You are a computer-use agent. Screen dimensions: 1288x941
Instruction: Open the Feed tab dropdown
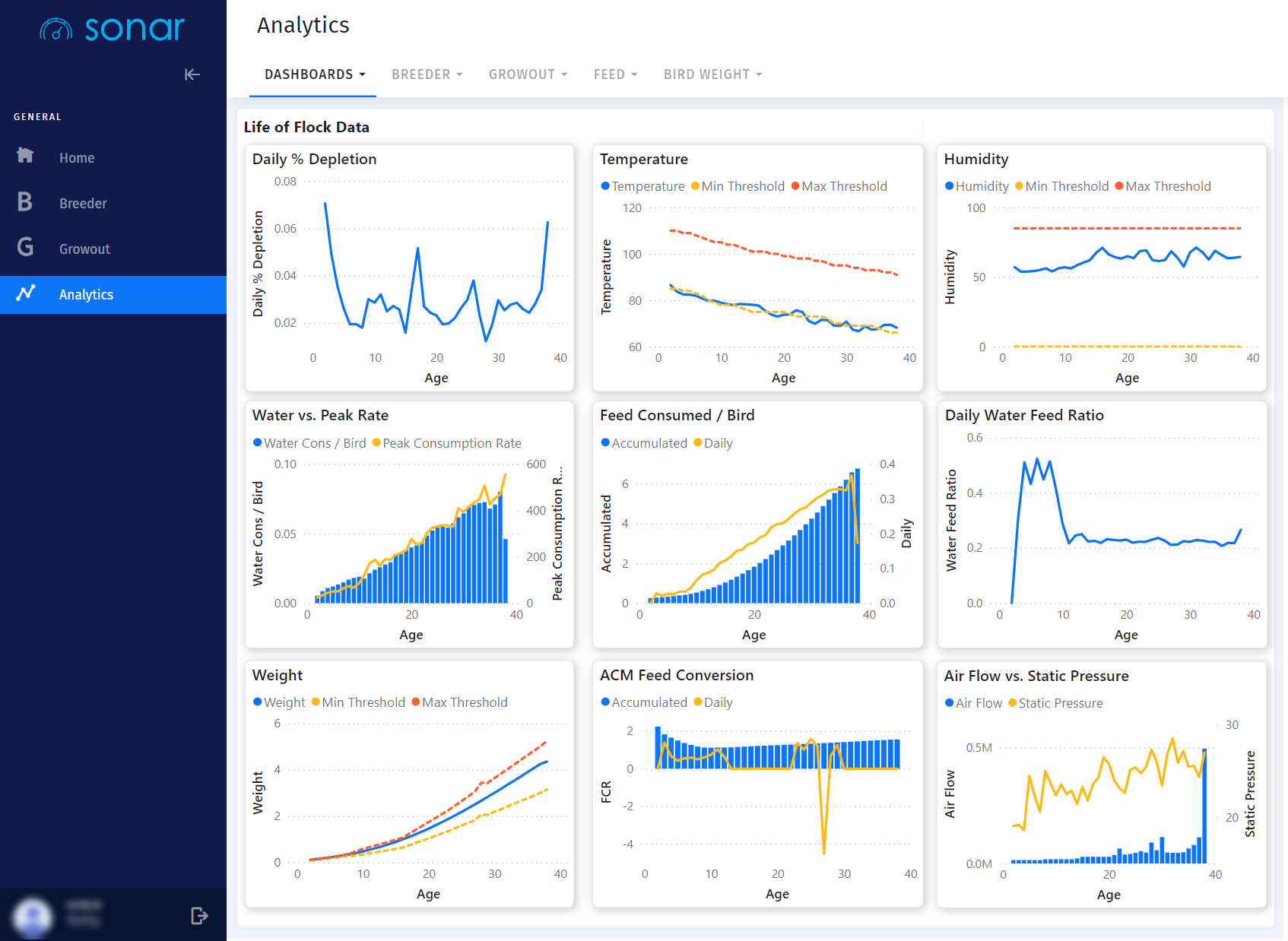pyautogui.click(x=616, y=74)
